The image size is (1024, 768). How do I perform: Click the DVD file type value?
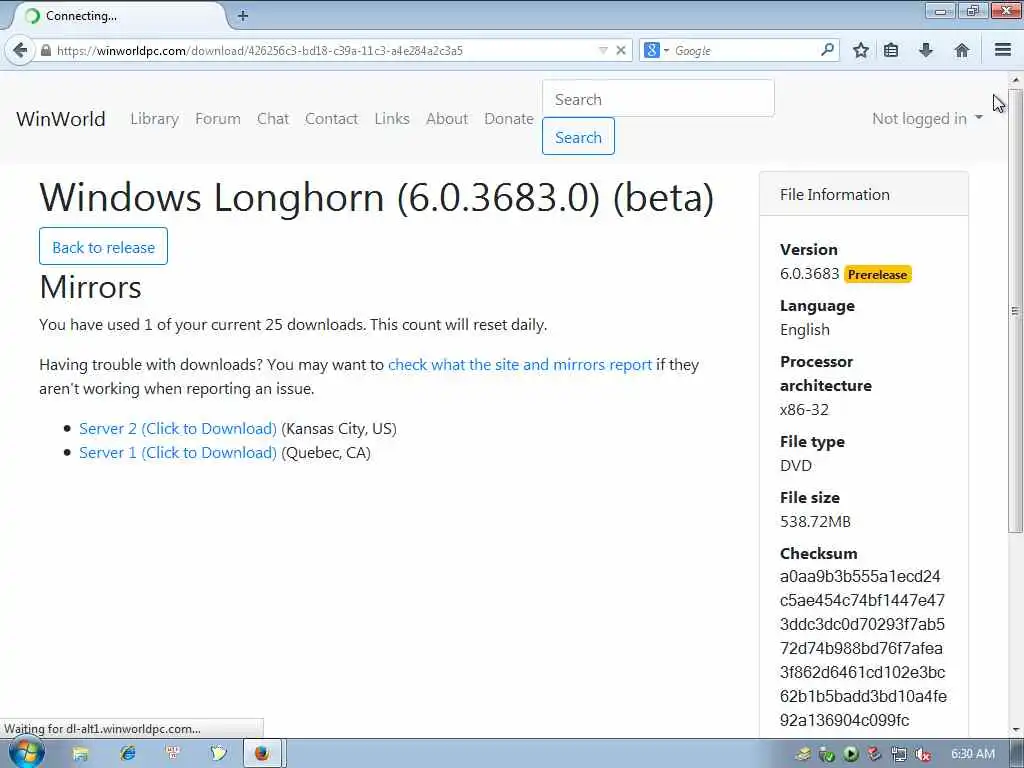[x=795, y=466]
